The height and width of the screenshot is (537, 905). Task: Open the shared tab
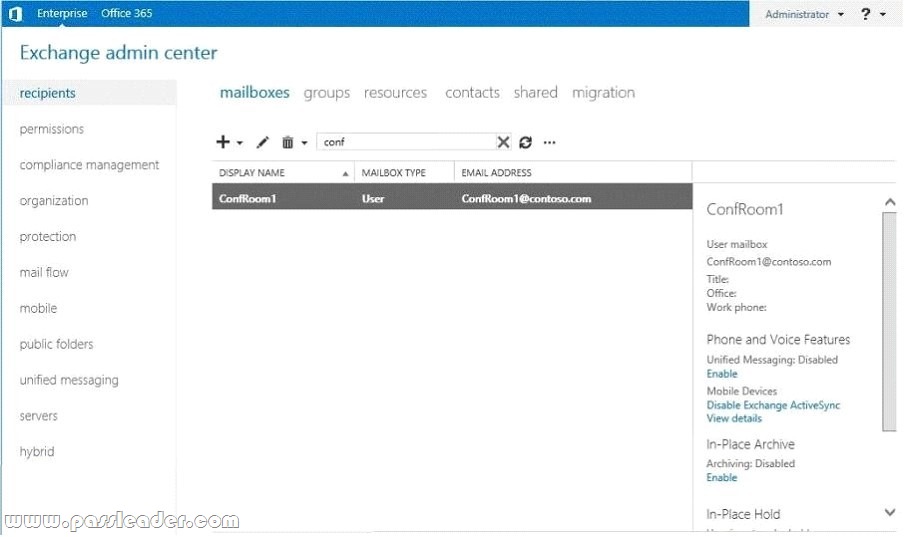click(x=536, y=92)
